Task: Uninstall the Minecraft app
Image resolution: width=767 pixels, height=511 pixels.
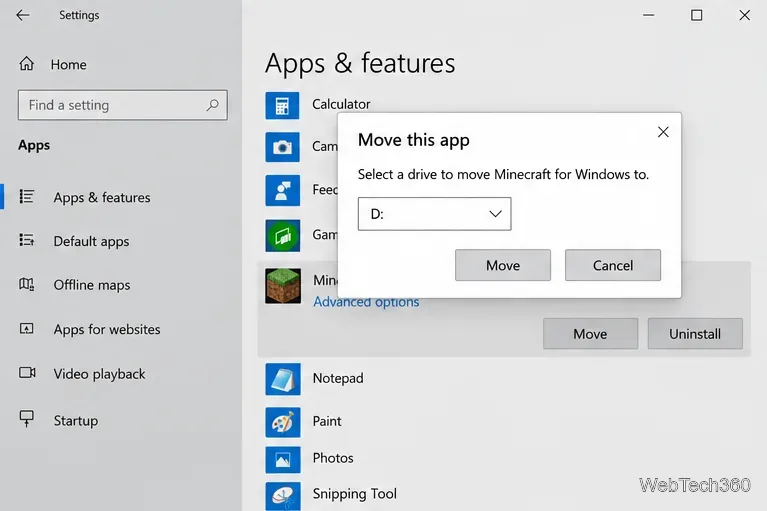Action: click(695, 333)
